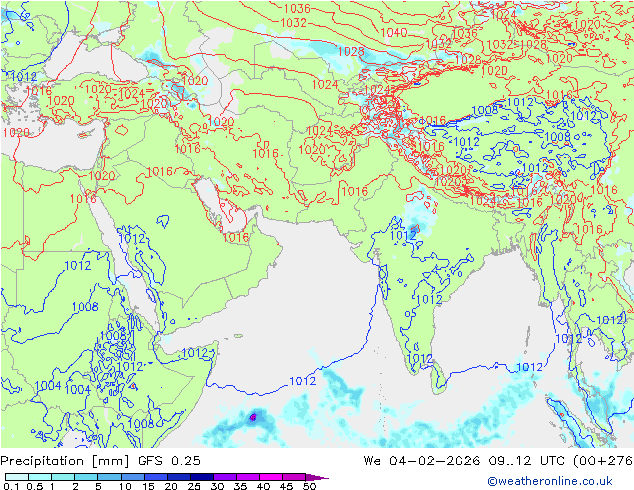Click the dark blue rain cell over northern India
The height and width of the screenshot is (490, 634).
pos(414,228)
